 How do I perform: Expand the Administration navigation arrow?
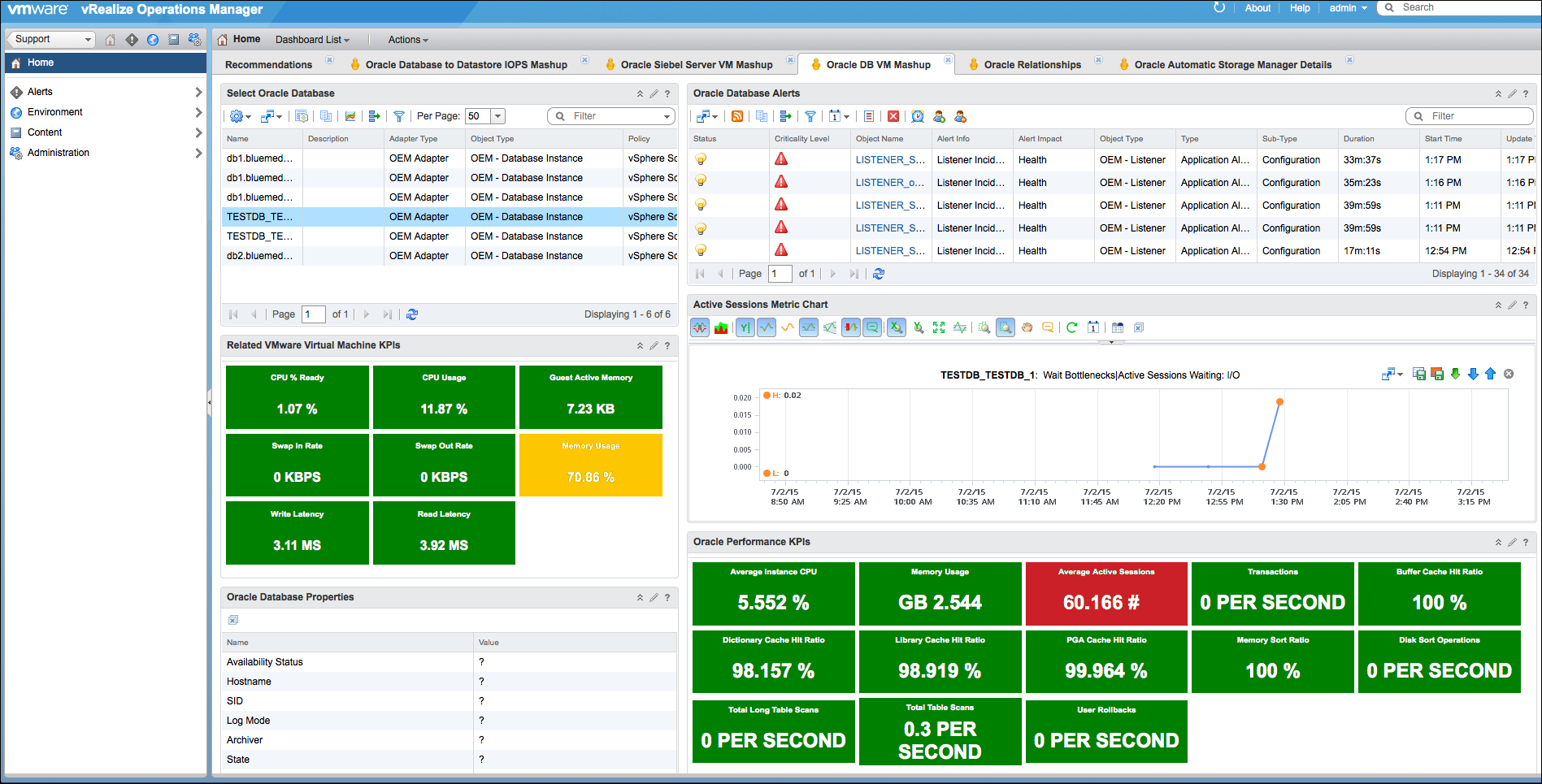(198, 153)
